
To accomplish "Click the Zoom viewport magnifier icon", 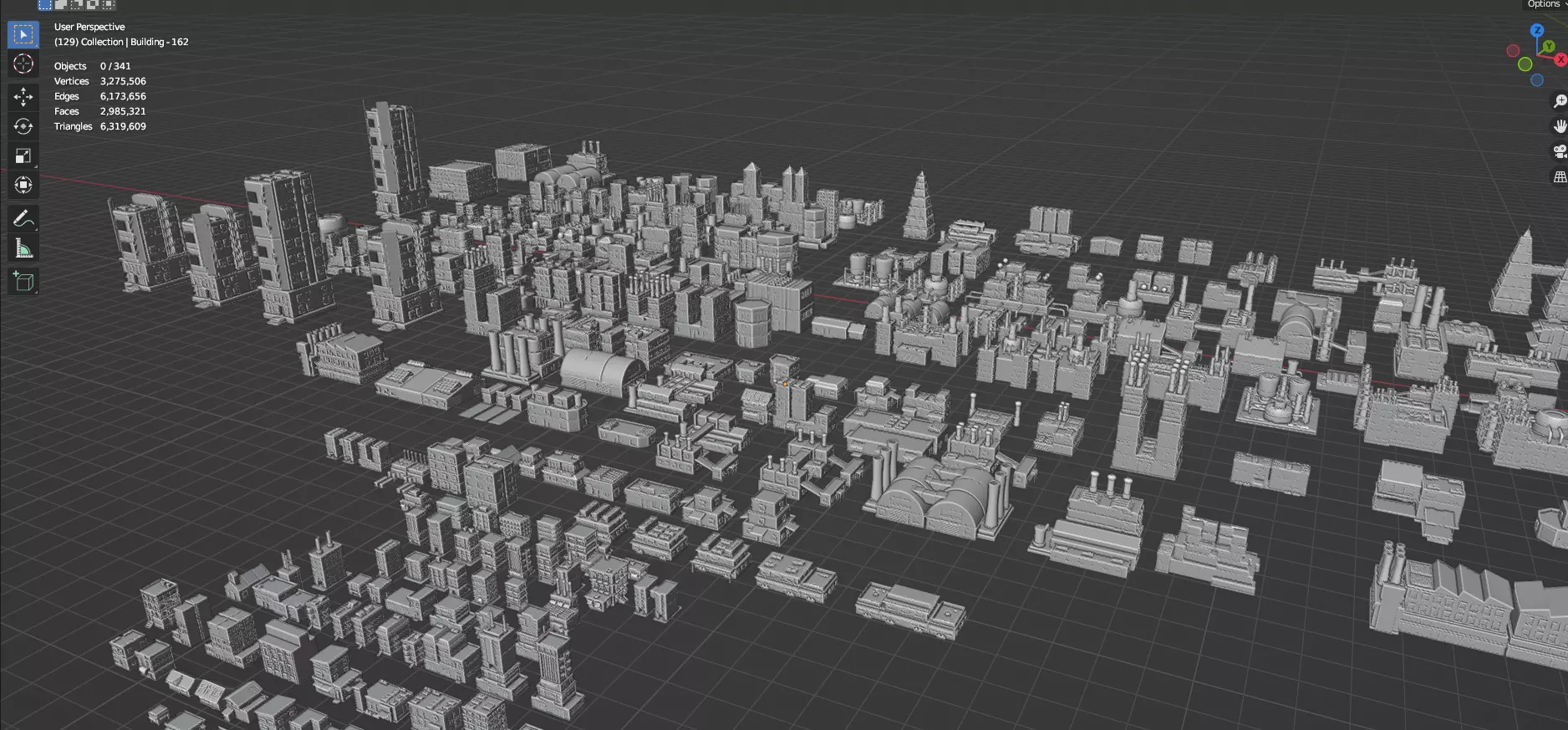I will pyautogui.click(x=1560, y=101).
